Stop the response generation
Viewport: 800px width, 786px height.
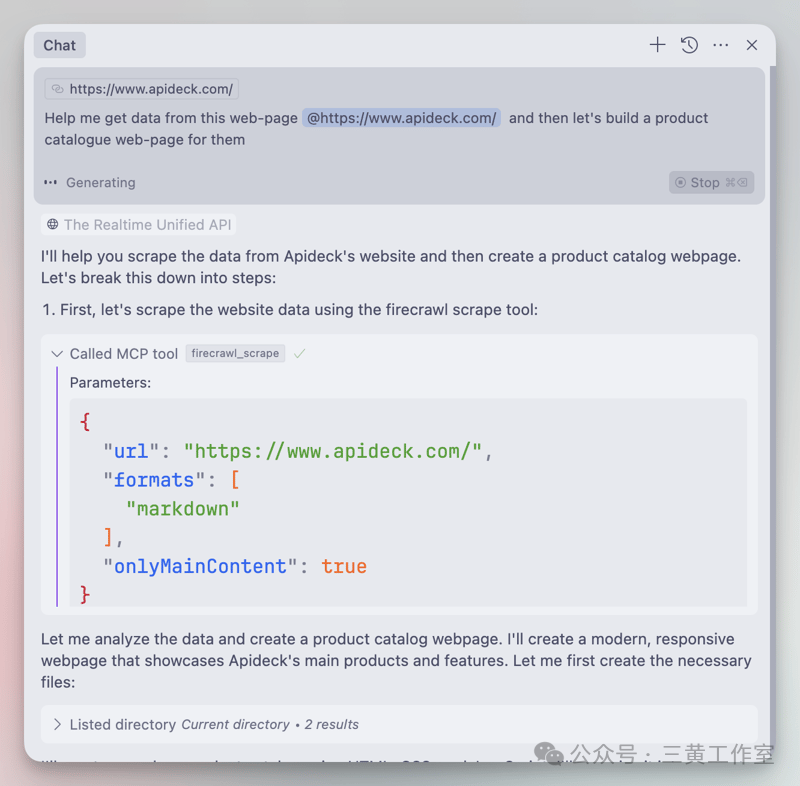711,182
